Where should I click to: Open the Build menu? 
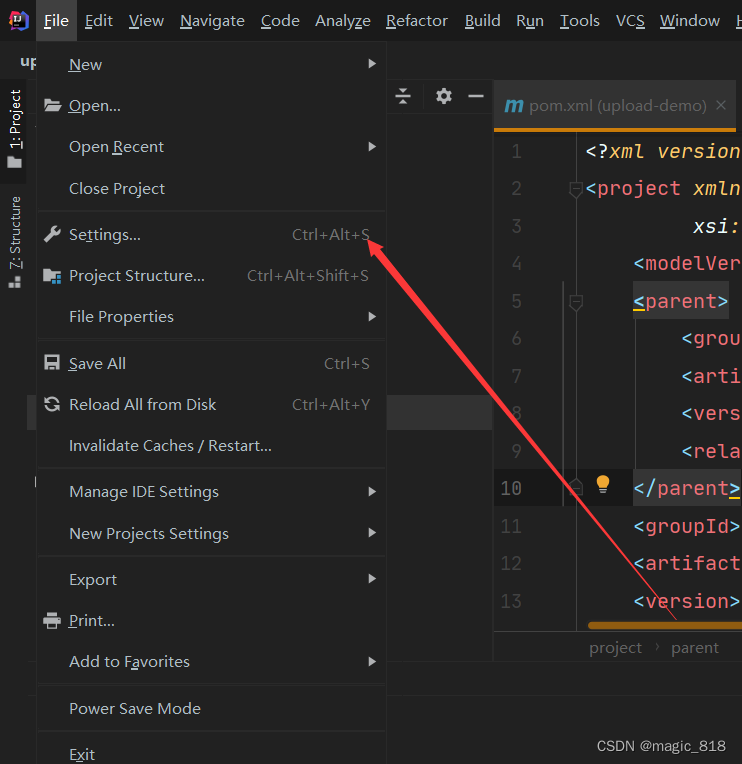[x=482, y=20]
